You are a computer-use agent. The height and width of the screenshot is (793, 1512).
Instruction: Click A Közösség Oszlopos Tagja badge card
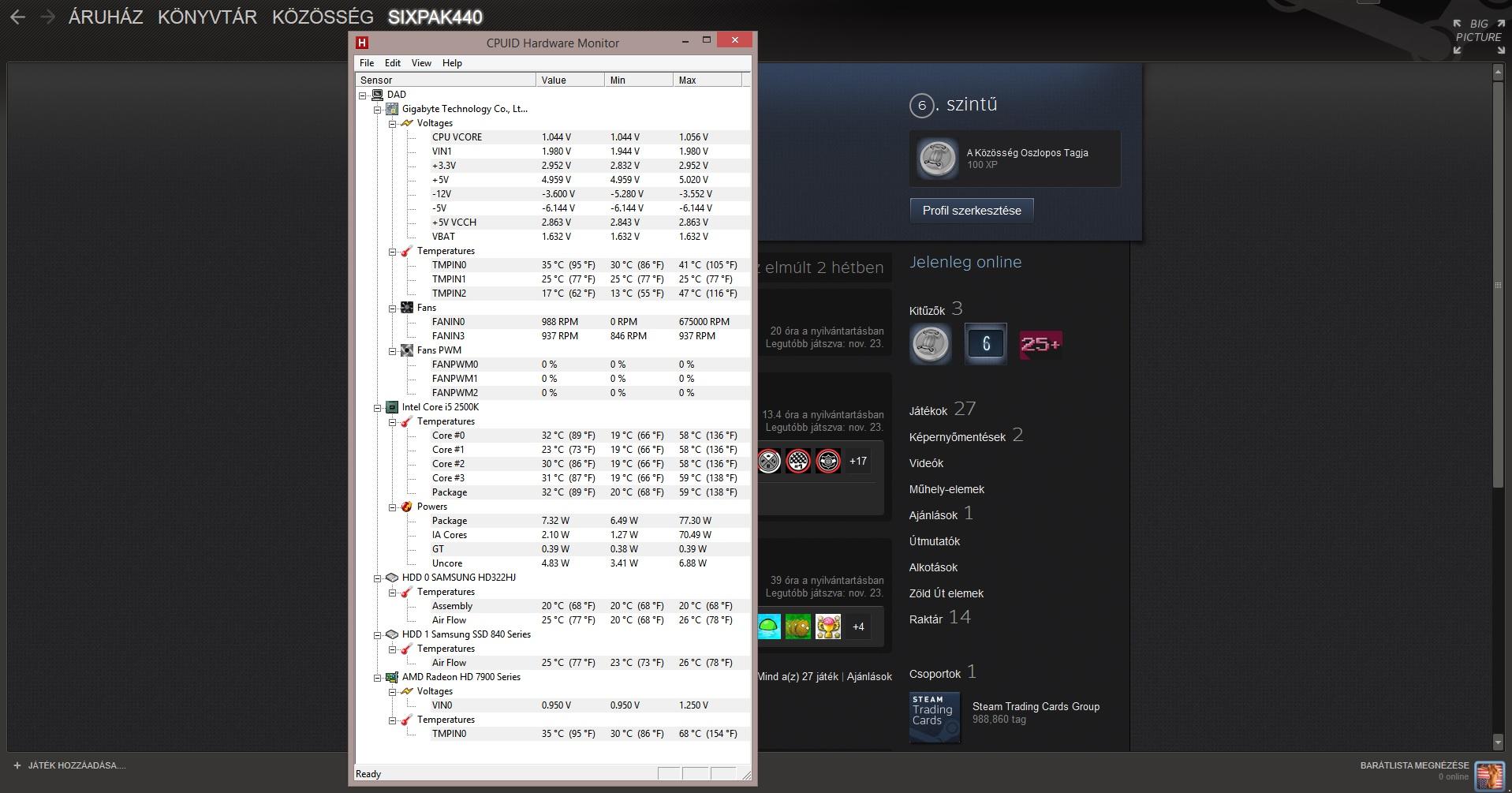[x=1015, y=159]
